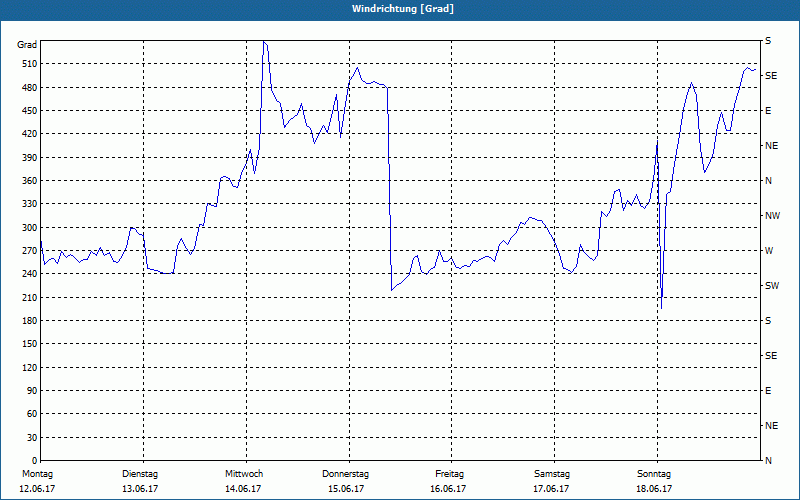Click the y-axis value "300"
This screenshot has height=500, width=800.
pos(30,228)
